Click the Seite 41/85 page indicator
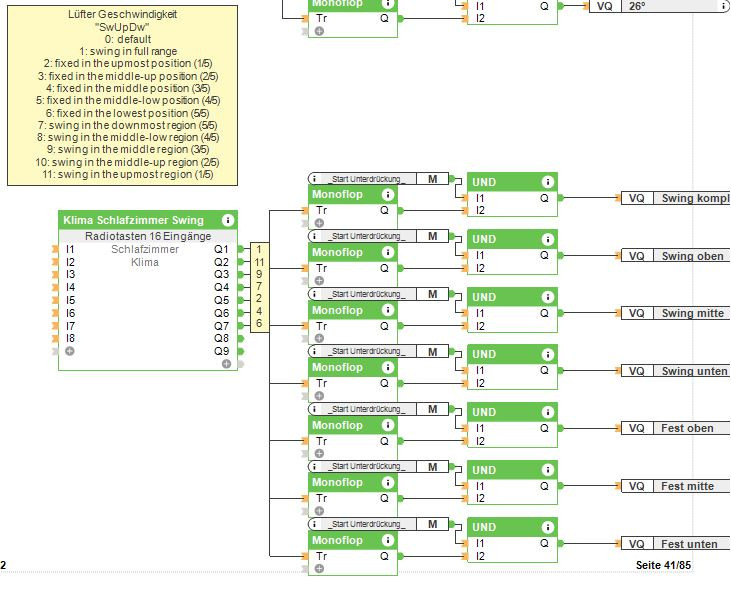 click(x=663, y=566)
